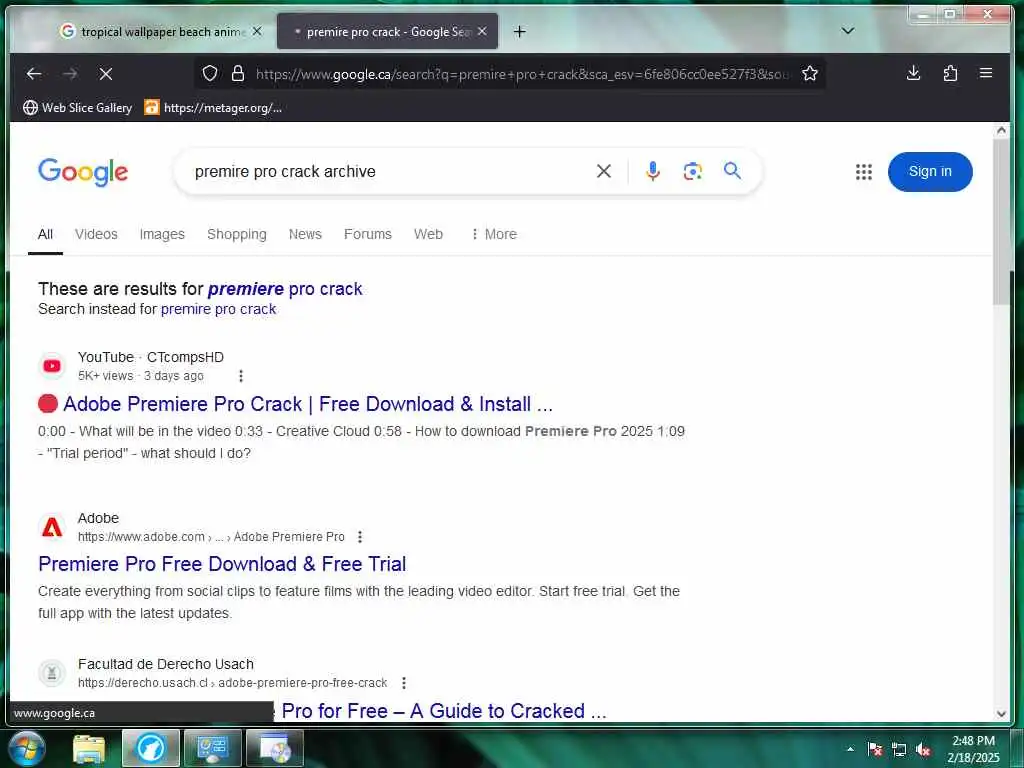This screenshot has width=1024, height=768.
Task: Go to the Google logo homepage
Action: point(83,172)
